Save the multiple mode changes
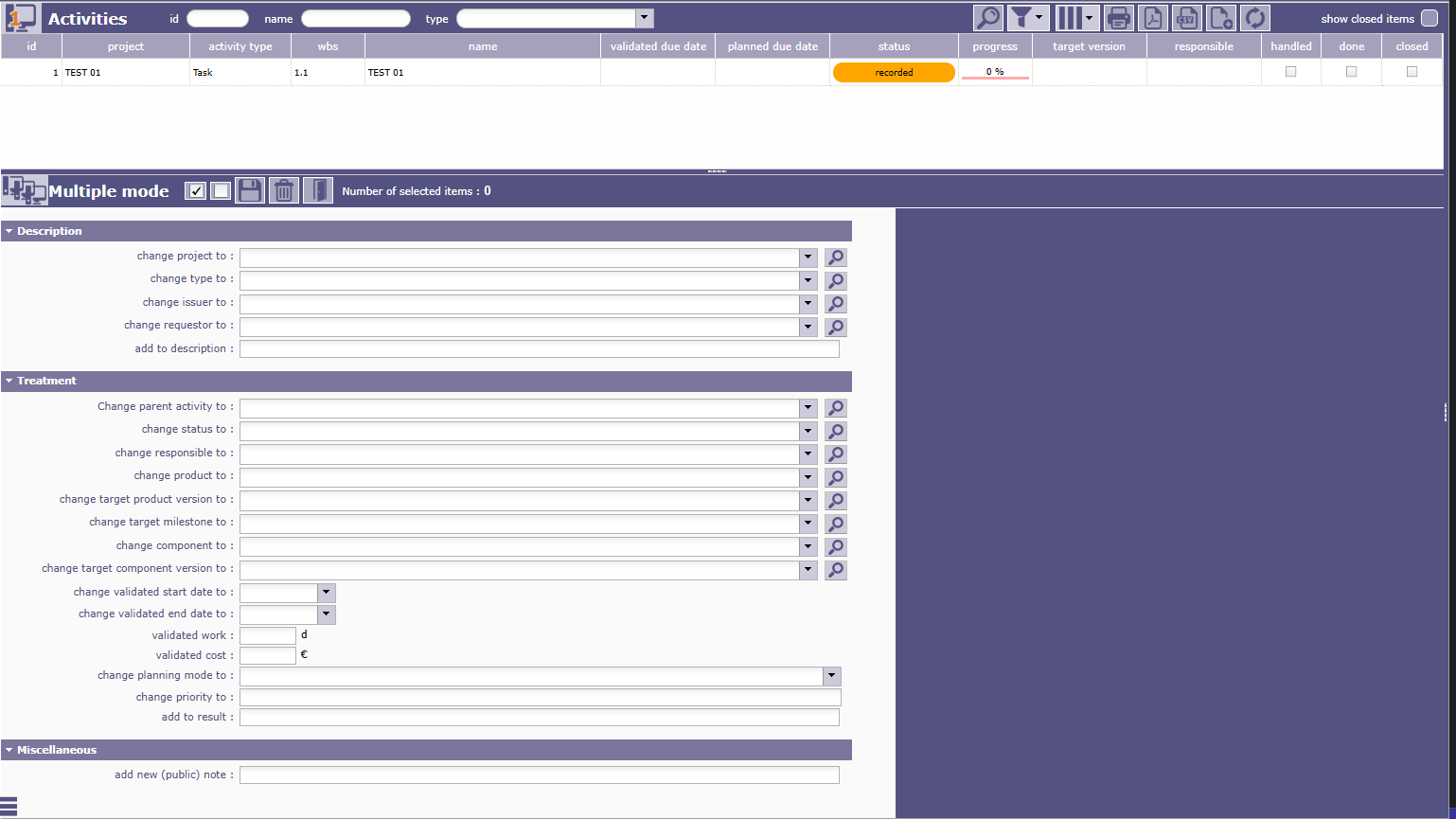1456x819 pixels. [x=250, y=191]
